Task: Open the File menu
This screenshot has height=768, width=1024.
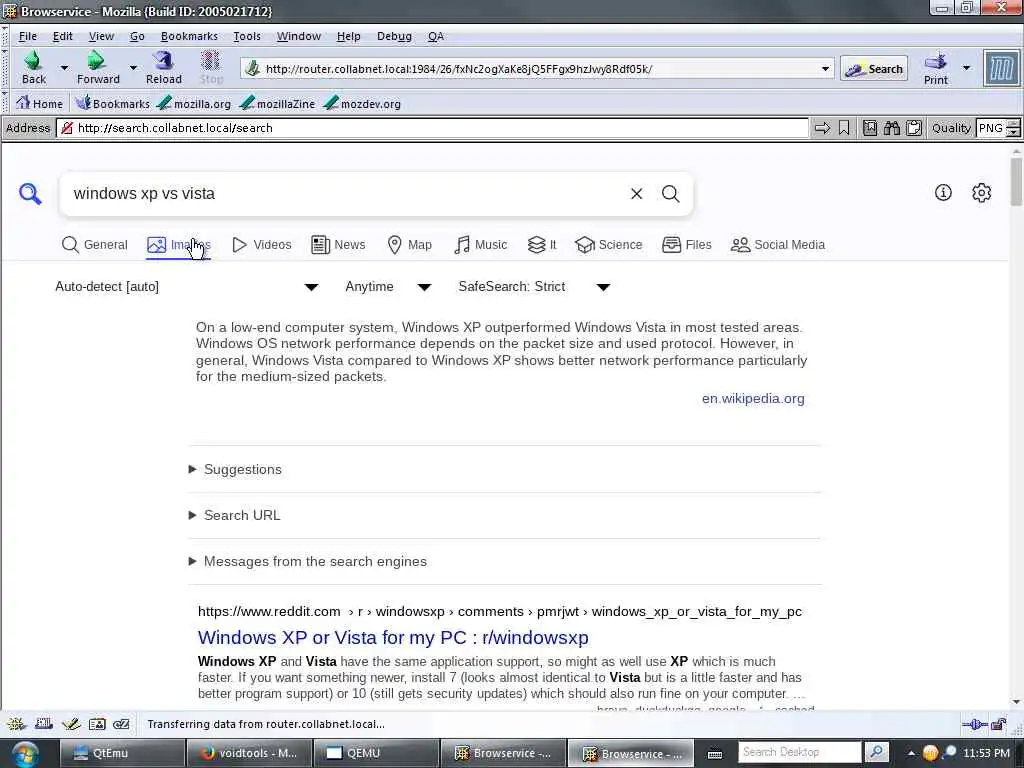Action: [x=27, y=36]
